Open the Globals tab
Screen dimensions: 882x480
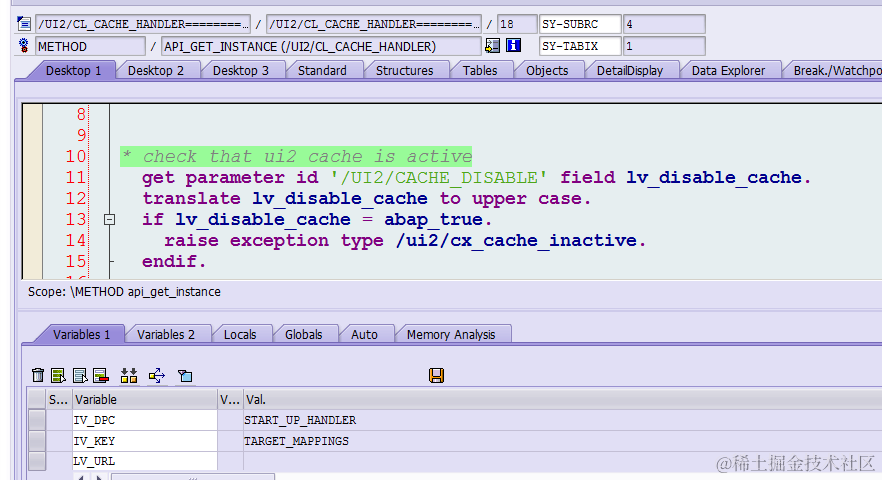(304, 334)
